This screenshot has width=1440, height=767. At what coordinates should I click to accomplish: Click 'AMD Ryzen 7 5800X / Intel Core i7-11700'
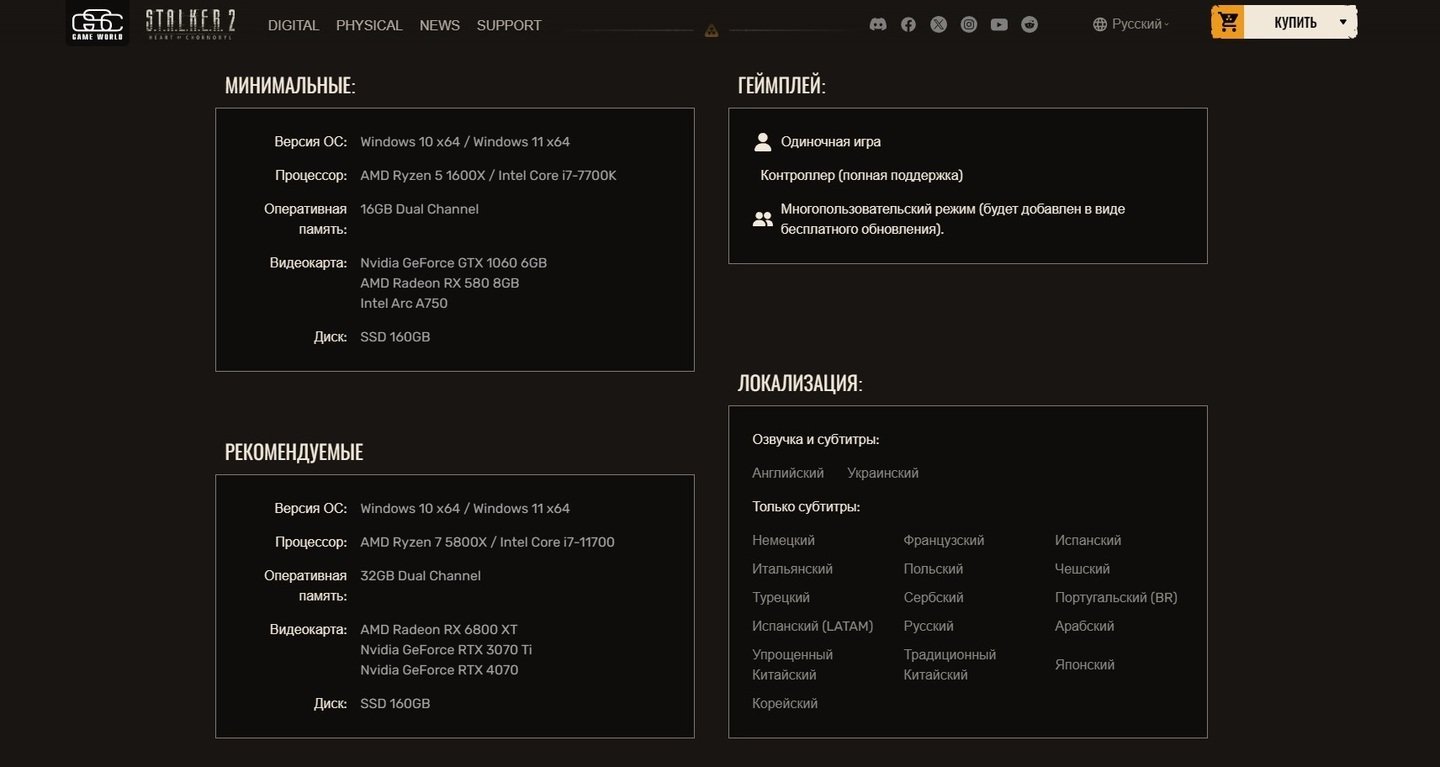click(x=487, y=542)
